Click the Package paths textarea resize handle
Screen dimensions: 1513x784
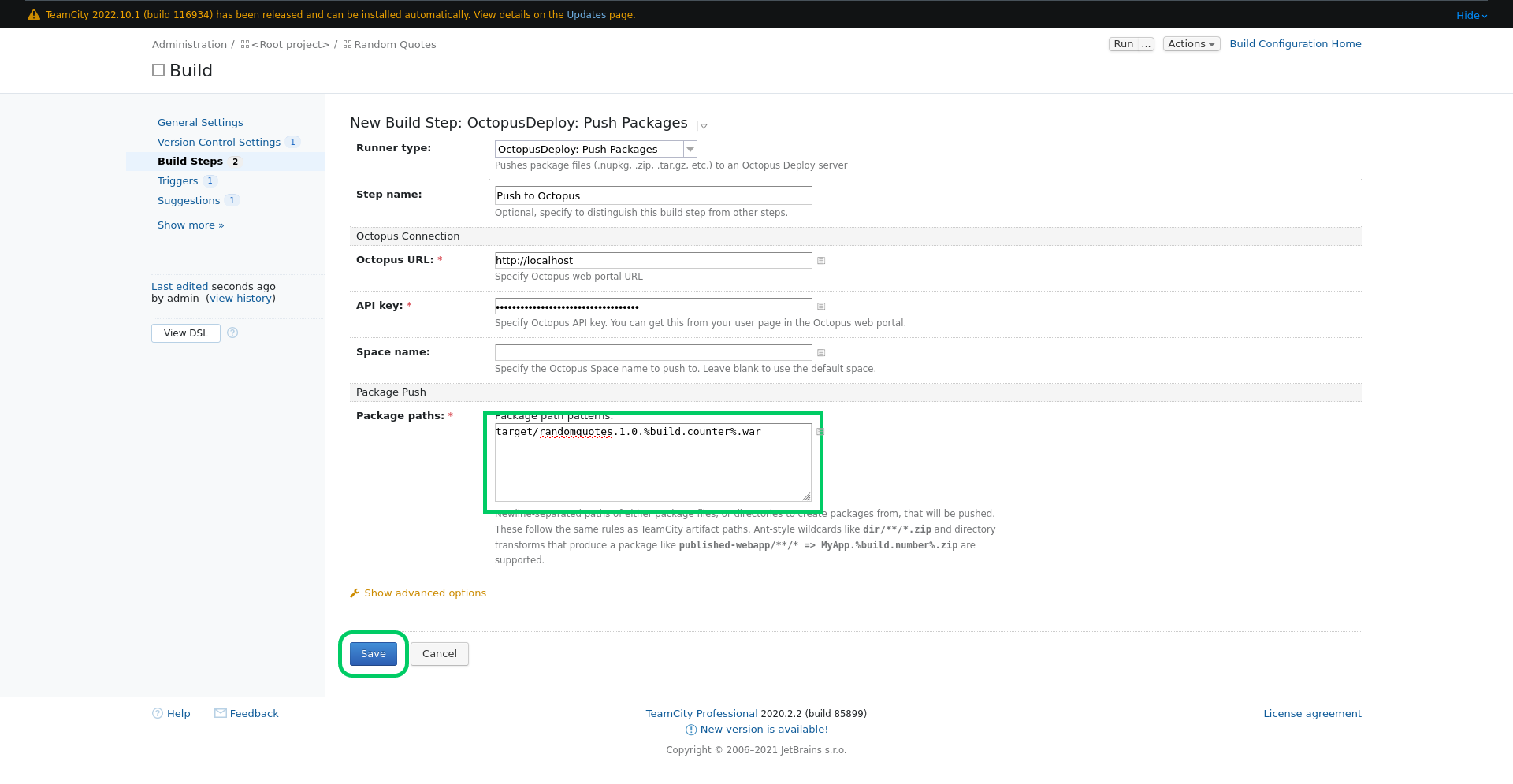click(806, 496)
